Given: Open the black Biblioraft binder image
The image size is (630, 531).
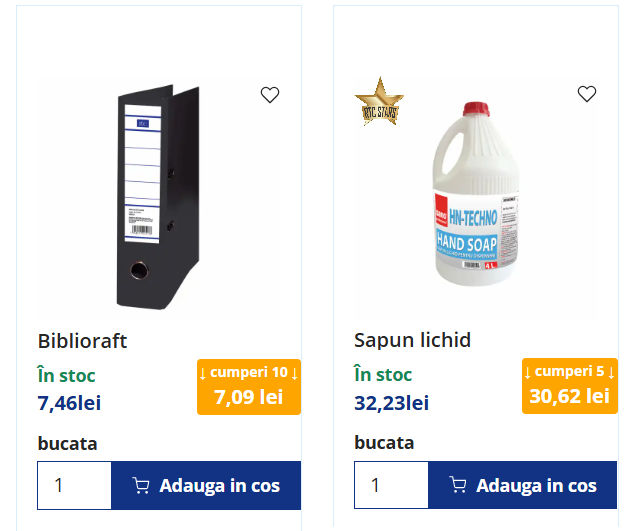Looking at the screenshot, I should (x=158, y=197).
